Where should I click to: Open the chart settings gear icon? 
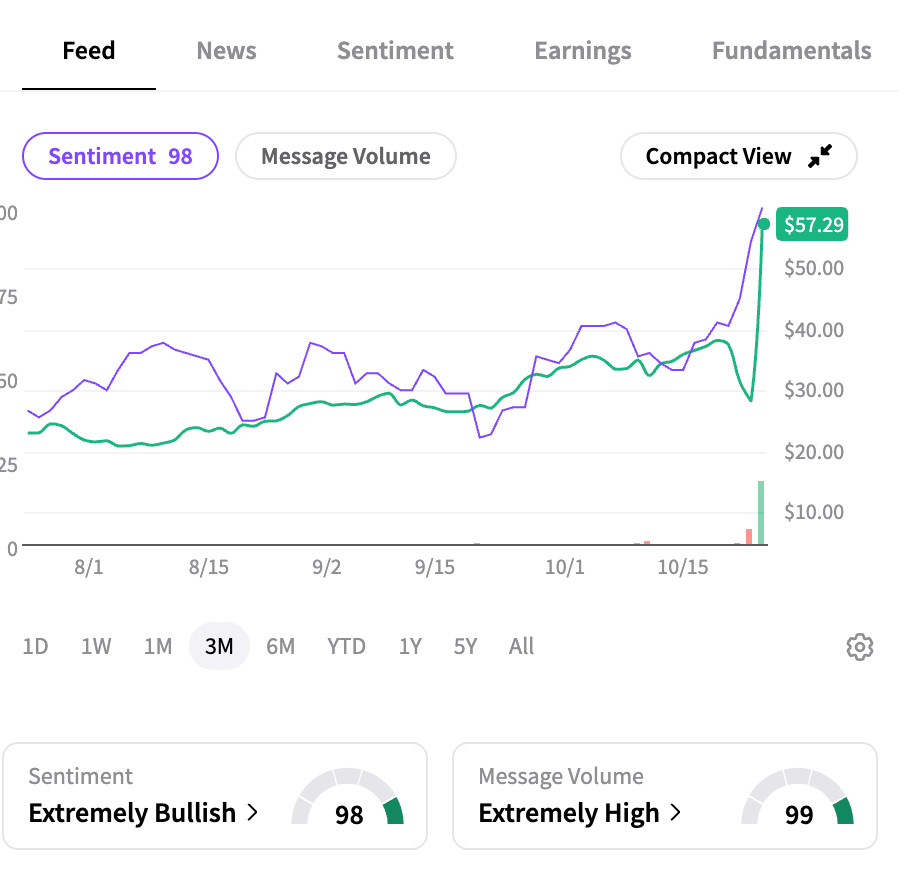tap(859, 647)
